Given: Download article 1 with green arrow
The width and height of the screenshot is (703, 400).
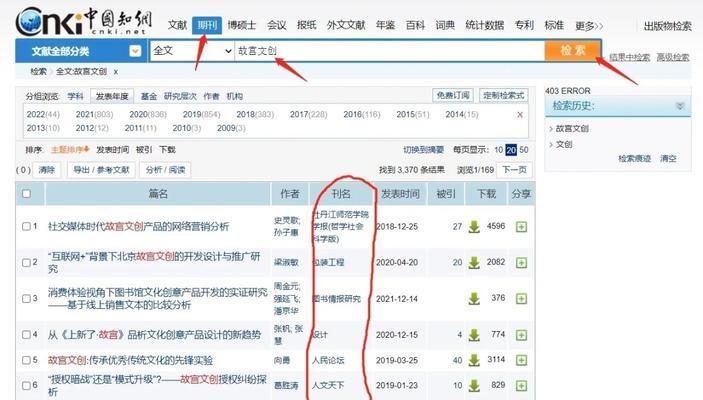Looking at the screenshot, I should 474,227.
